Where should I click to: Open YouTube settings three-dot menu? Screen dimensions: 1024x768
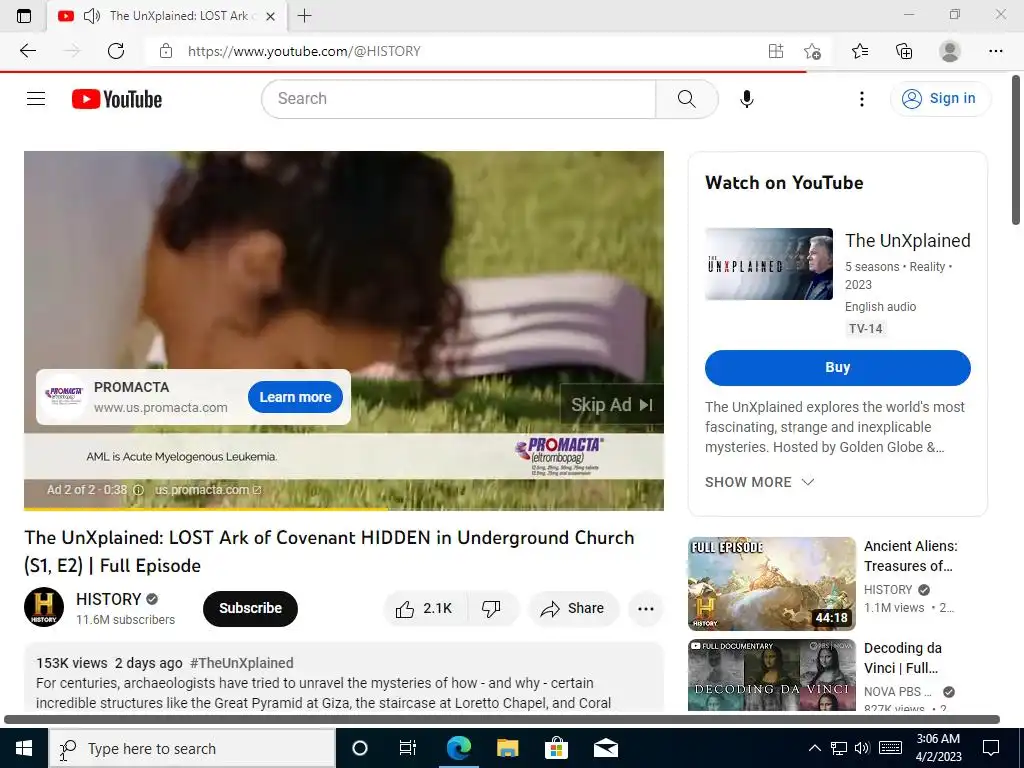861,99
